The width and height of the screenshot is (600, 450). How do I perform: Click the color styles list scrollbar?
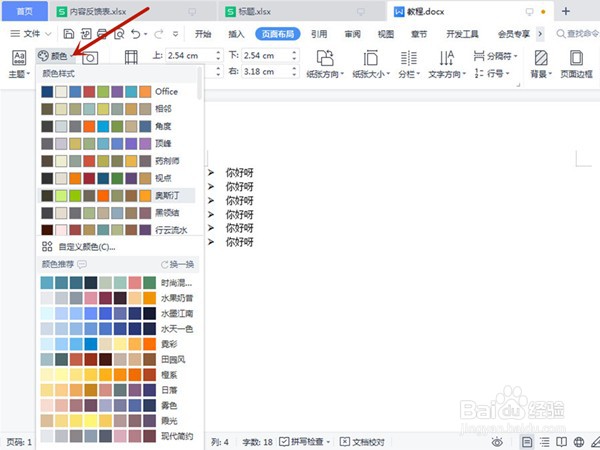pos(199,83)
